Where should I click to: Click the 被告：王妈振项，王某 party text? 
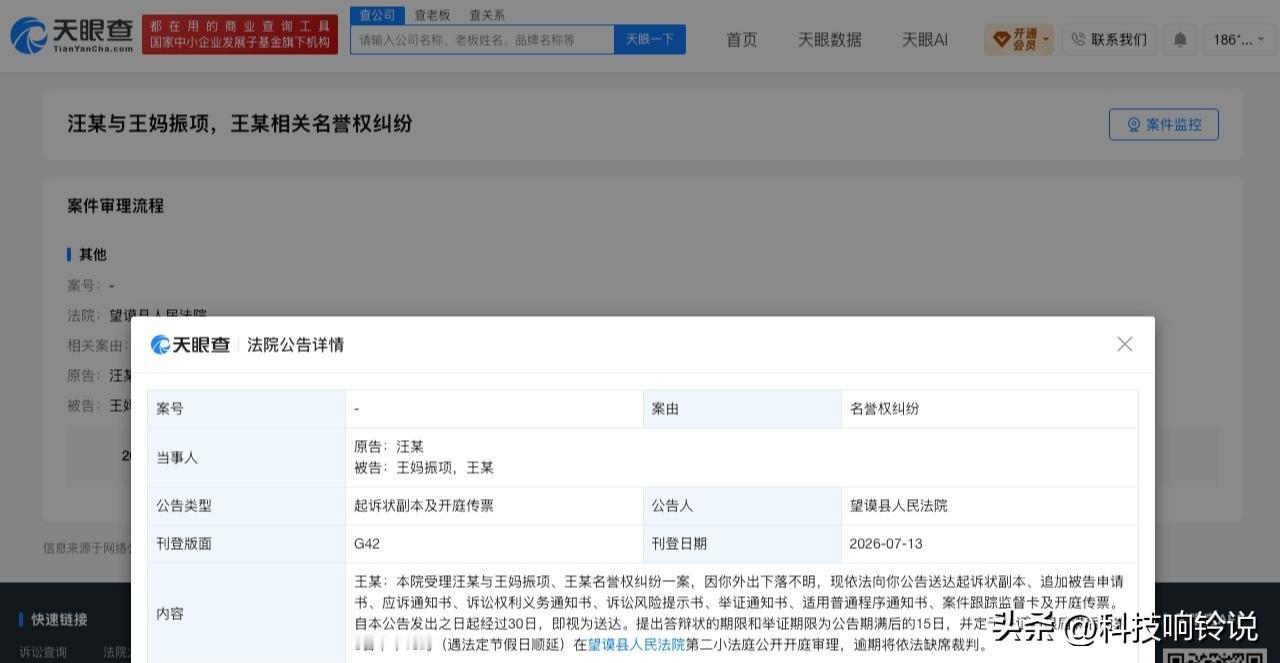[424, 468]
